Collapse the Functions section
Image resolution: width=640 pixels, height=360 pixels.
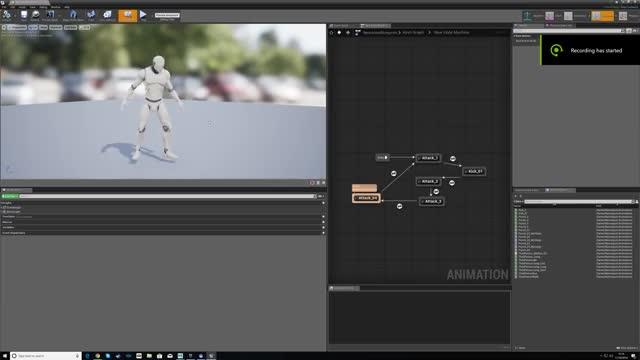click(x=8, y=217)
